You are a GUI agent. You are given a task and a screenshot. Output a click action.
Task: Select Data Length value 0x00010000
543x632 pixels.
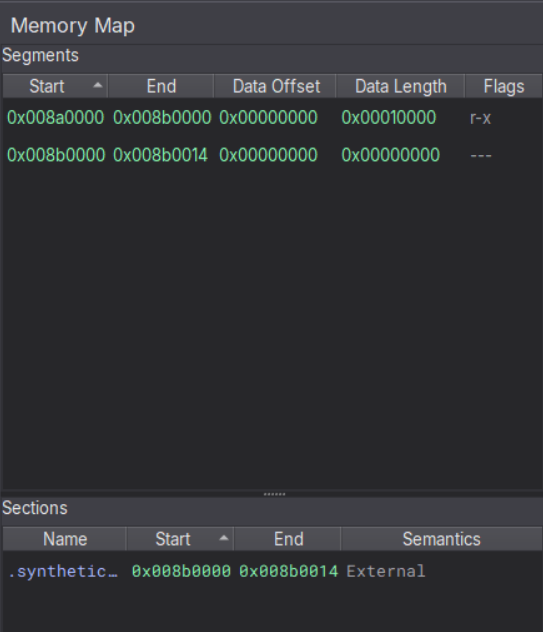pos(389,118)
